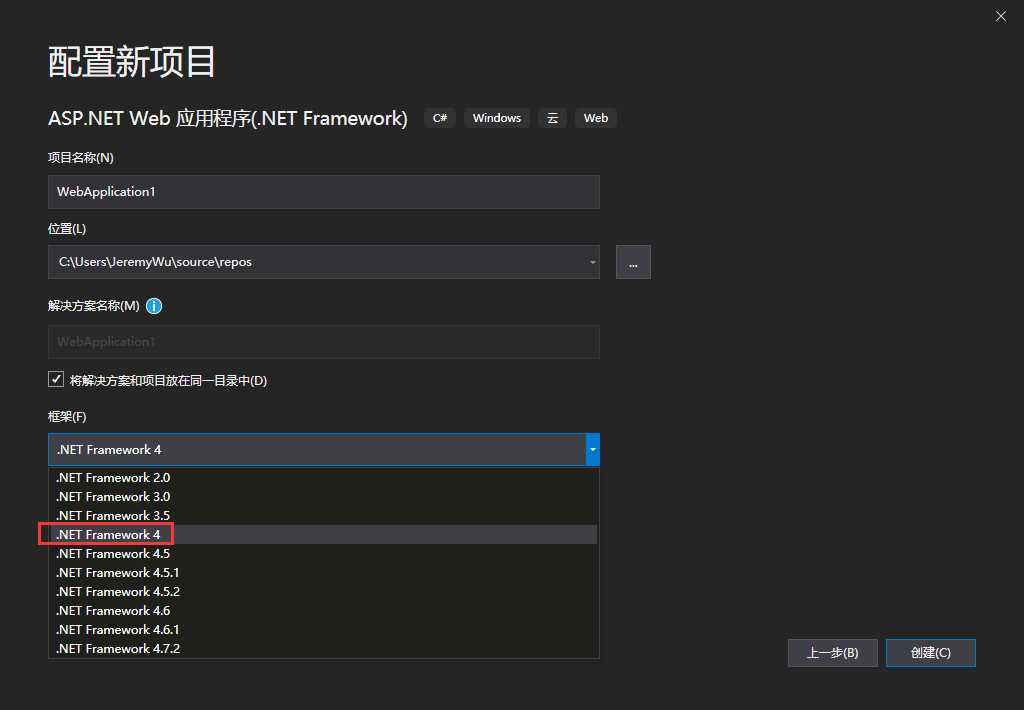1024x710 pixels.
Task: Pick .NET Framework 3.5 option
Action: pos(324,515)
